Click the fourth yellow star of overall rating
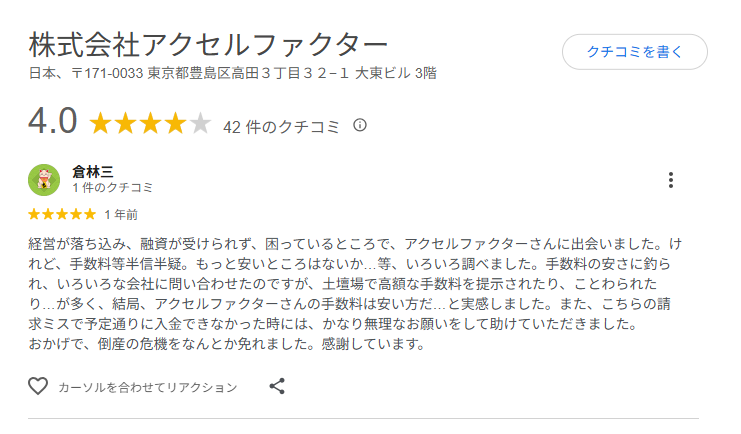 [x=175, y=125]
